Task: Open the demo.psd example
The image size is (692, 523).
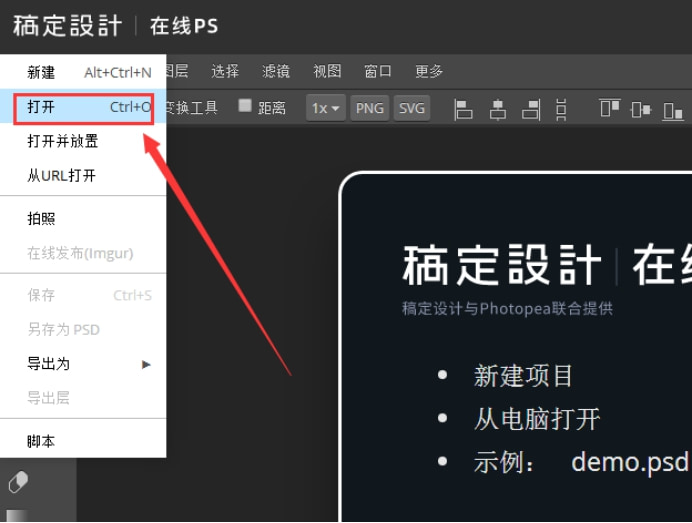Action: click(x=630, y=462)
